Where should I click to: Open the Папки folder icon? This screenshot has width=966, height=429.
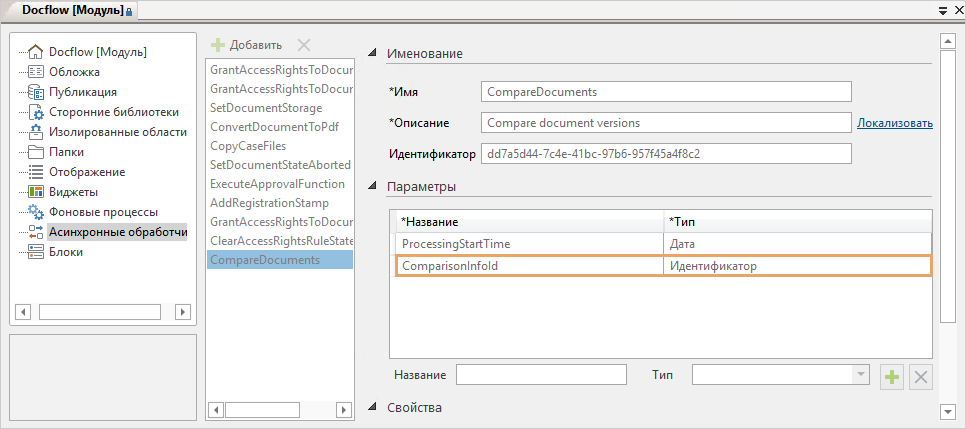36,152
